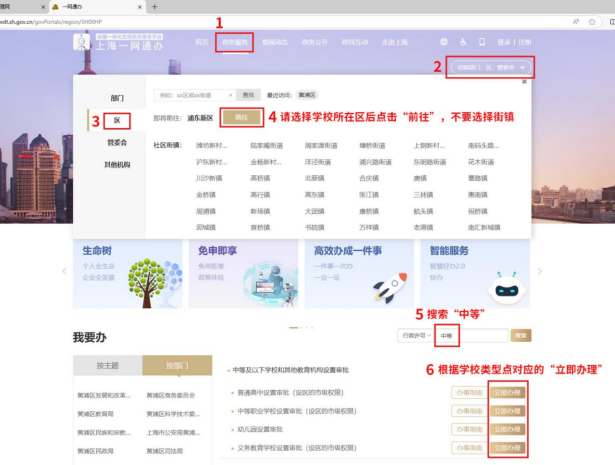615x465 pixels.
Task: Click the globe language icon in header
Action: click(443, 43)
